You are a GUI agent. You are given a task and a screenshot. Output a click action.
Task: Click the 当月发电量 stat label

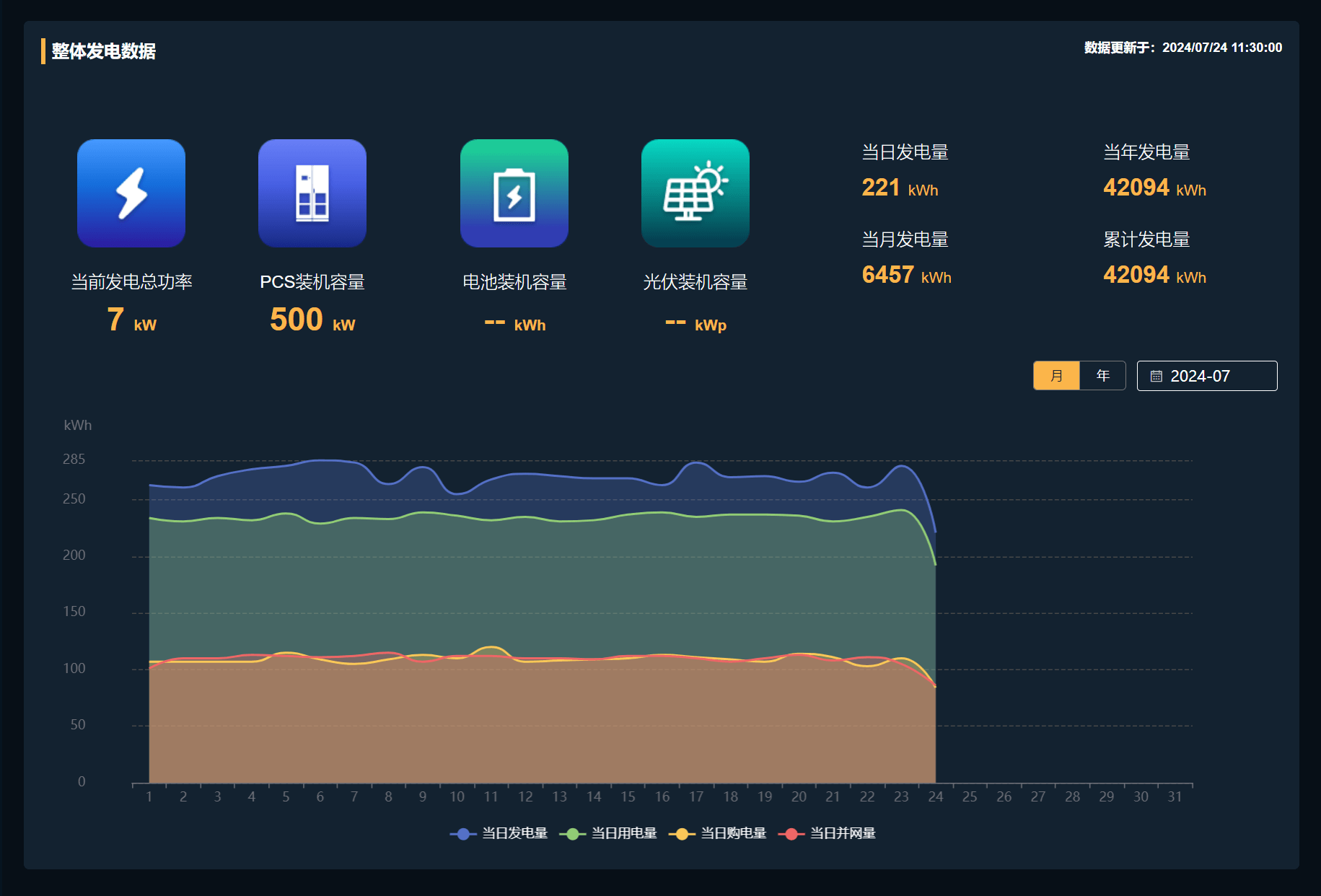(905, 240)
